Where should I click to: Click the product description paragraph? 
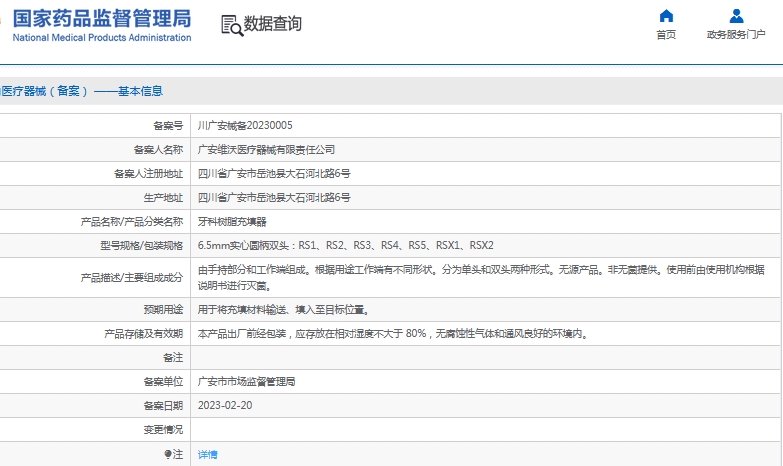tap(481, 278)
